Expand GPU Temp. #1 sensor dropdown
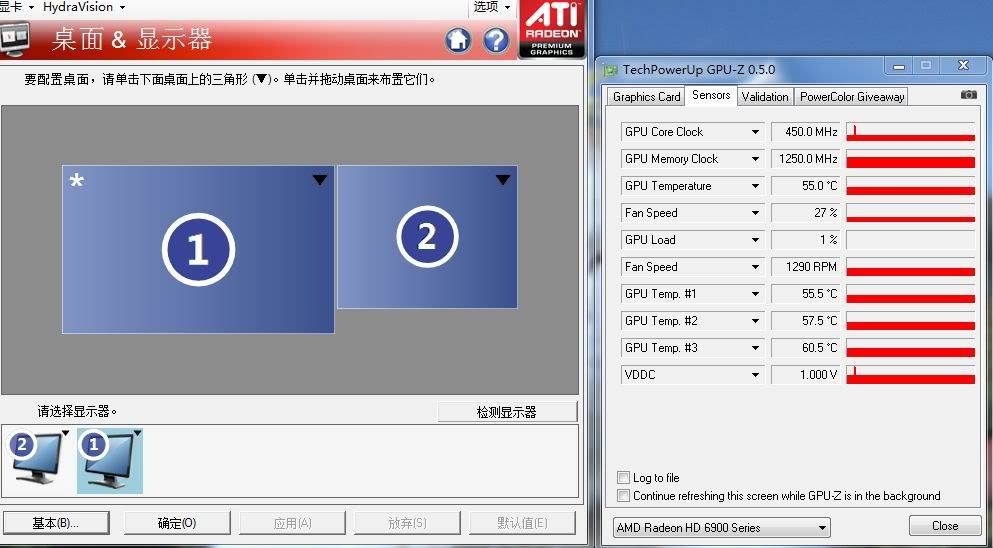Image resolution: width=993 pixels, height=548 pixels. coord(755,294)
